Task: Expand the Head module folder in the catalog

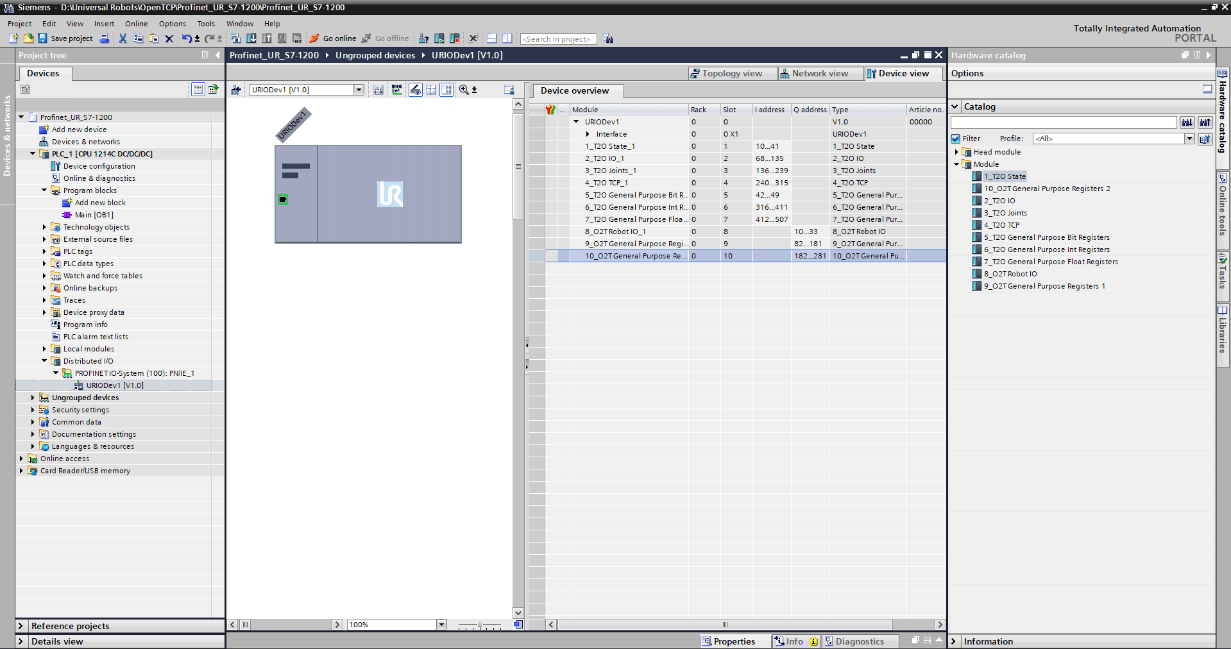Action: point(957,152)
